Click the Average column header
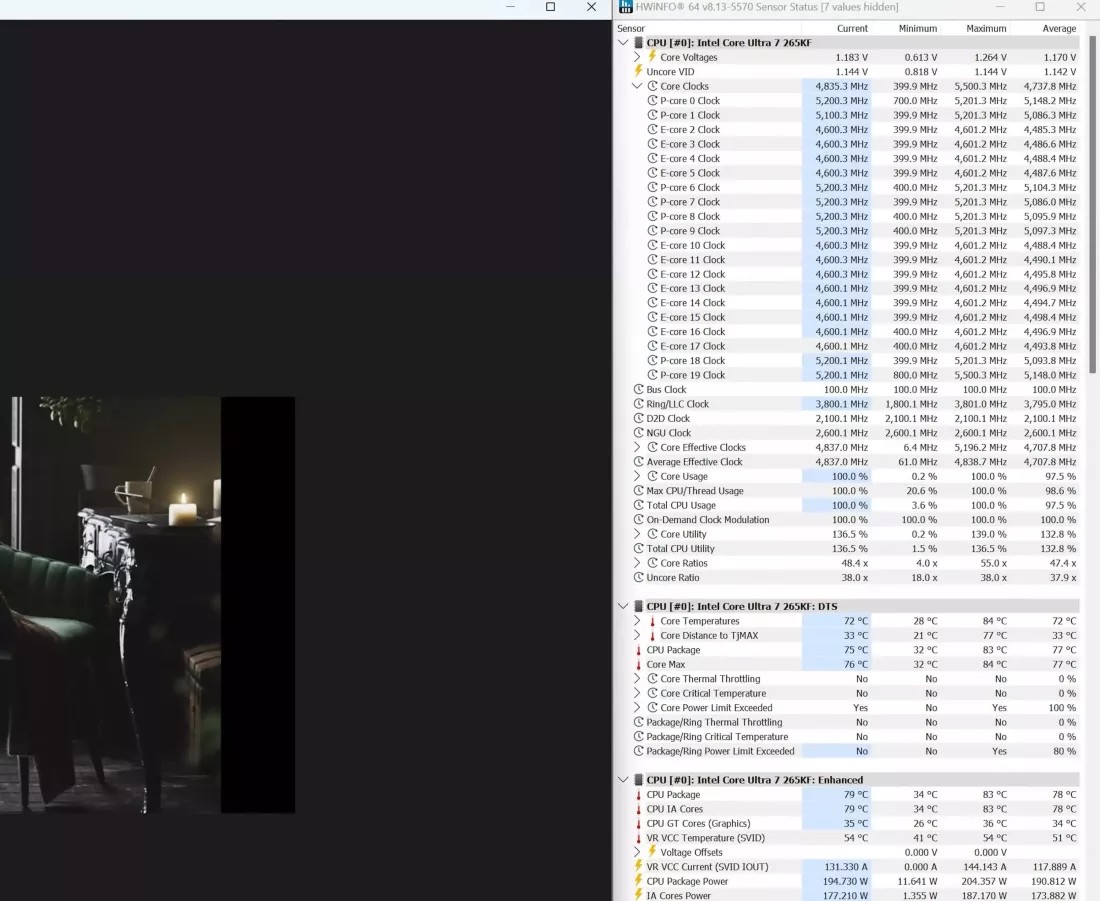The height and width of the screenshot is (901, 1100). tap(1059, 29)
